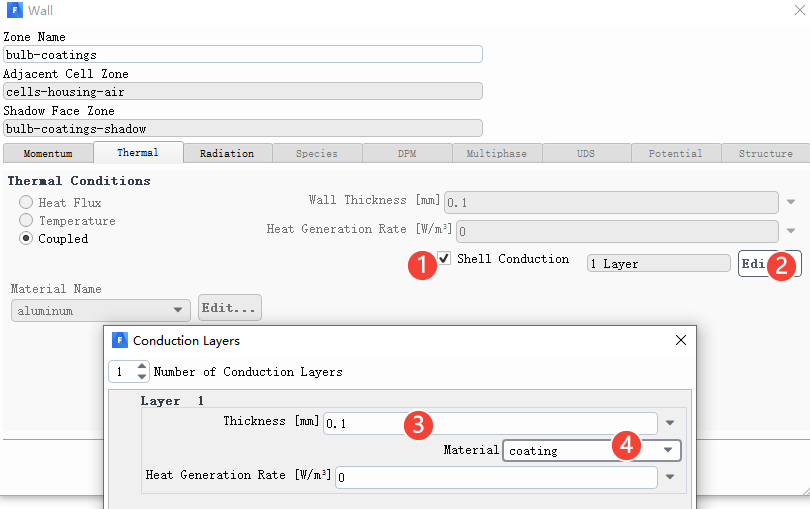
Task: Open the UDS tab
Action: coord(586,153)
